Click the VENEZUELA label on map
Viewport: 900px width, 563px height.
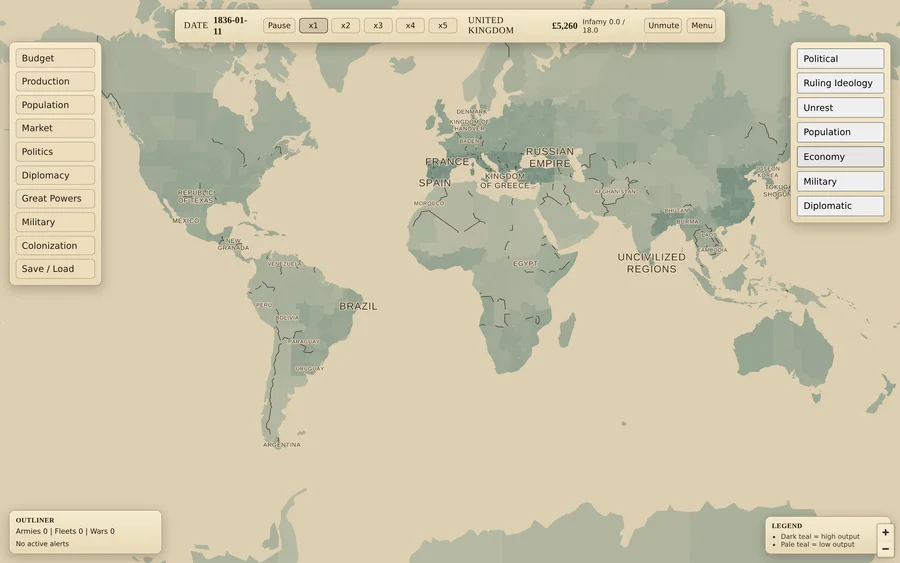point(285,264)
